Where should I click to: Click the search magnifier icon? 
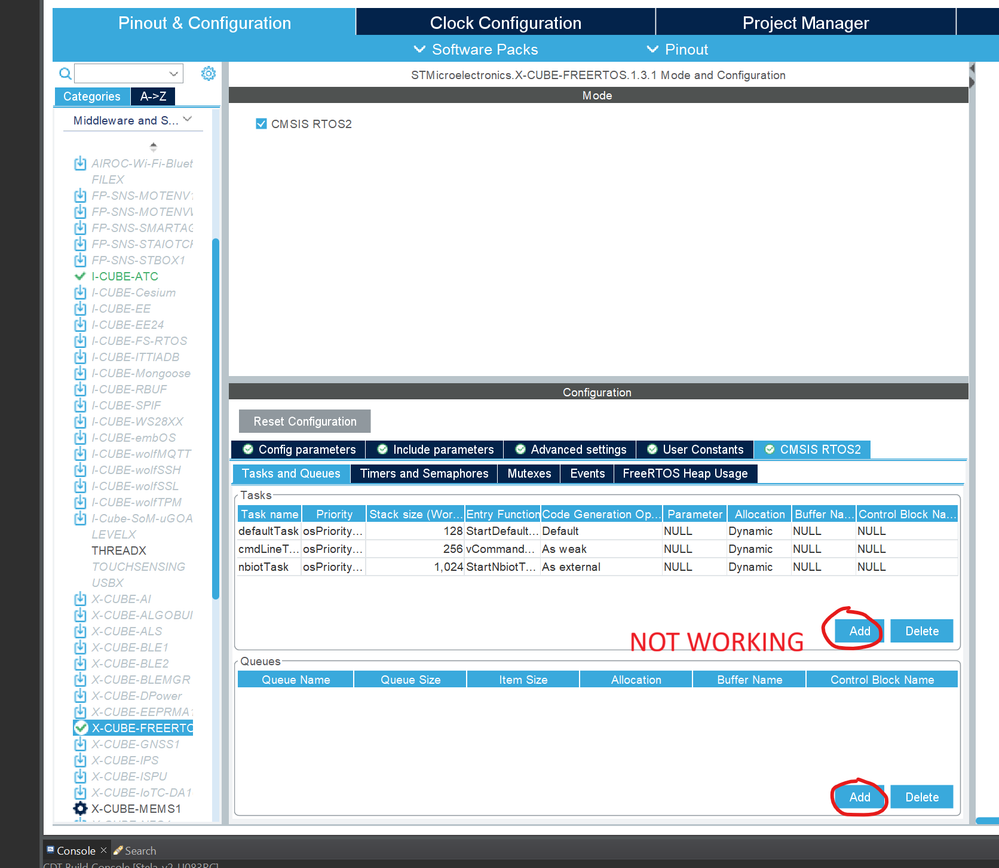pyautogui.click(x=65, y=73)
